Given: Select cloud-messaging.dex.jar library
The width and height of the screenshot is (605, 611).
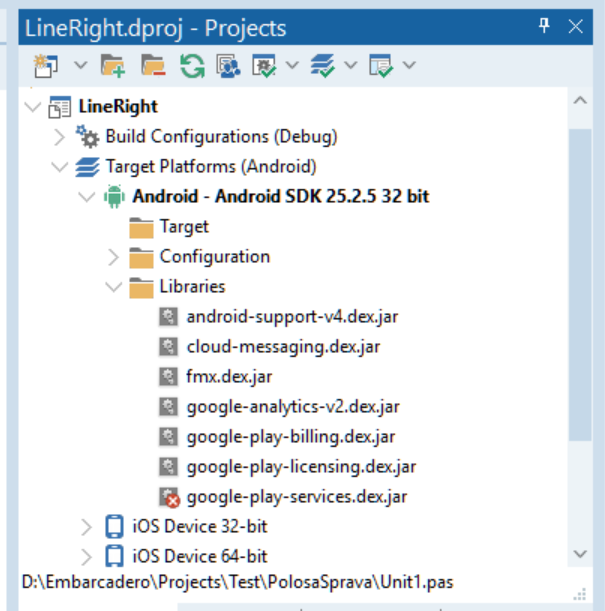Looking at the screenshot, I should pyautogui.click(x=283, y=347).
